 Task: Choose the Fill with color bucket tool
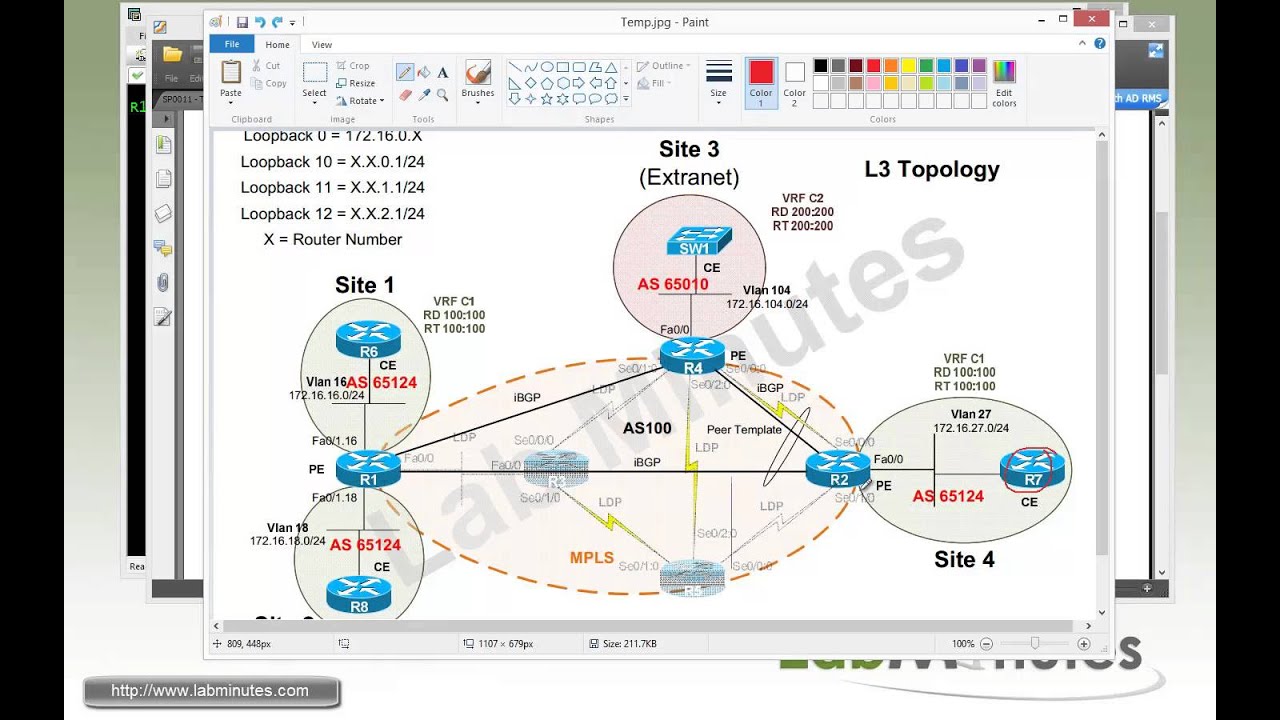coord(424,72)
